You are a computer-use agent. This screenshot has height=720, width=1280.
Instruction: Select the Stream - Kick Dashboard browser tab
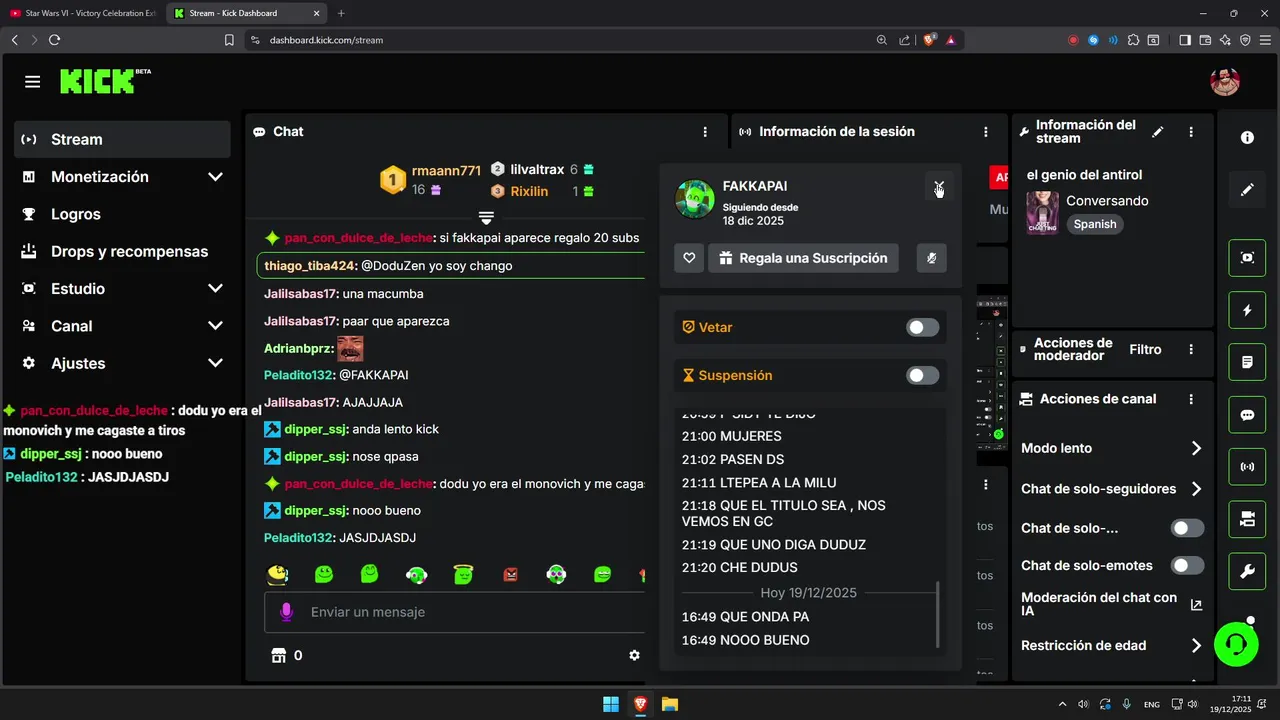(246, 13)
